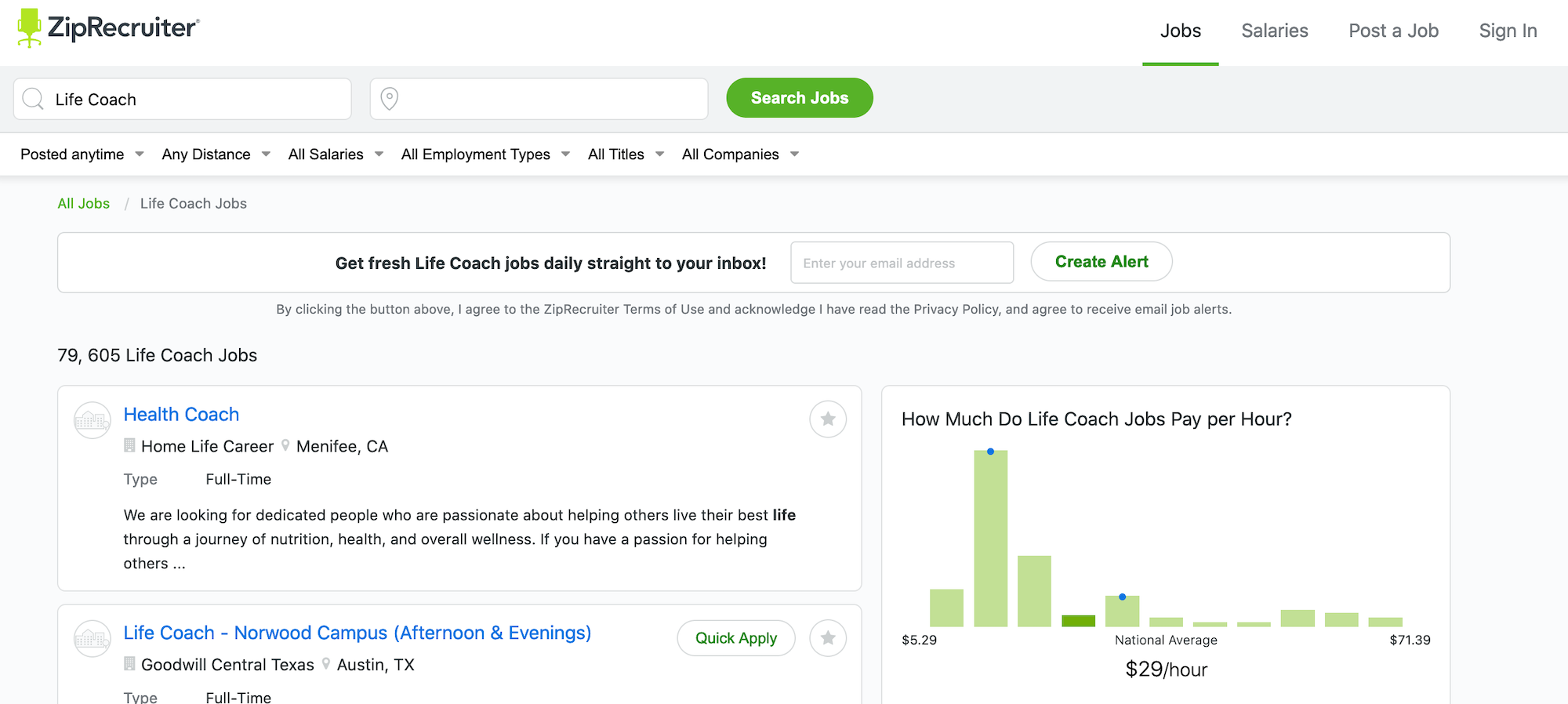Viewport: 1568px width, 704px height.
Task: Switch to the Salaries tab
Action: [1275, 31]
